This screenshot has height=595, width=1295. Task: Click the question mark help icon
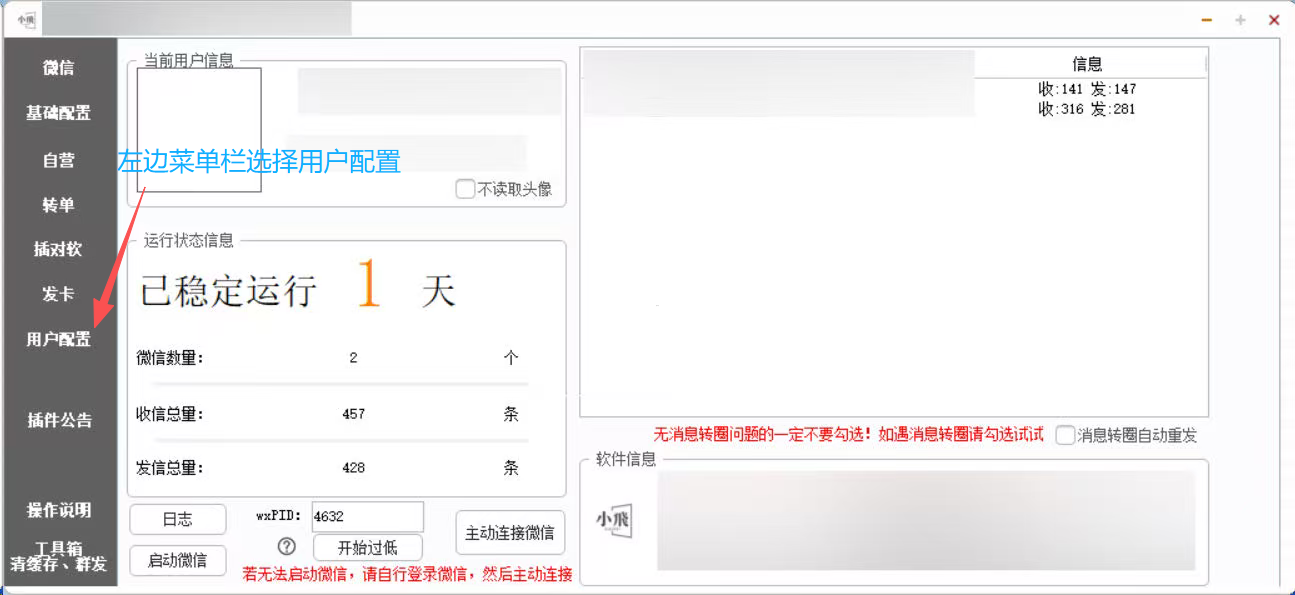[287, 546]
